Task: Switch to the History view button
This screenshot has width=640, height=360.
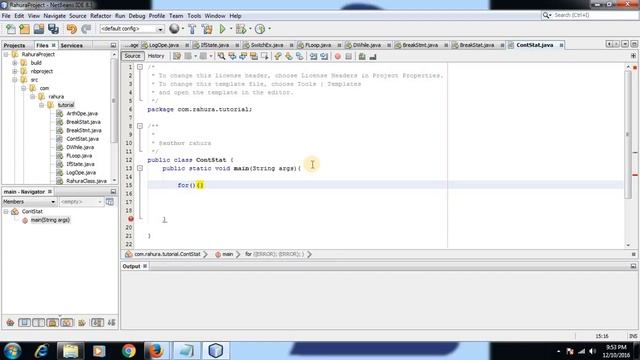Action: coord(156,56)
